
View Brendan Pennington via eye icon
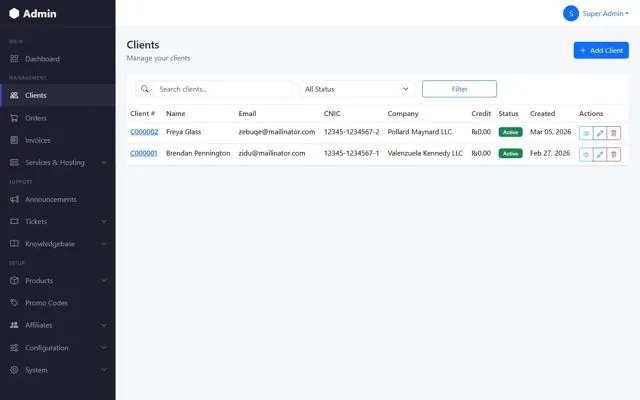(586, 154)
